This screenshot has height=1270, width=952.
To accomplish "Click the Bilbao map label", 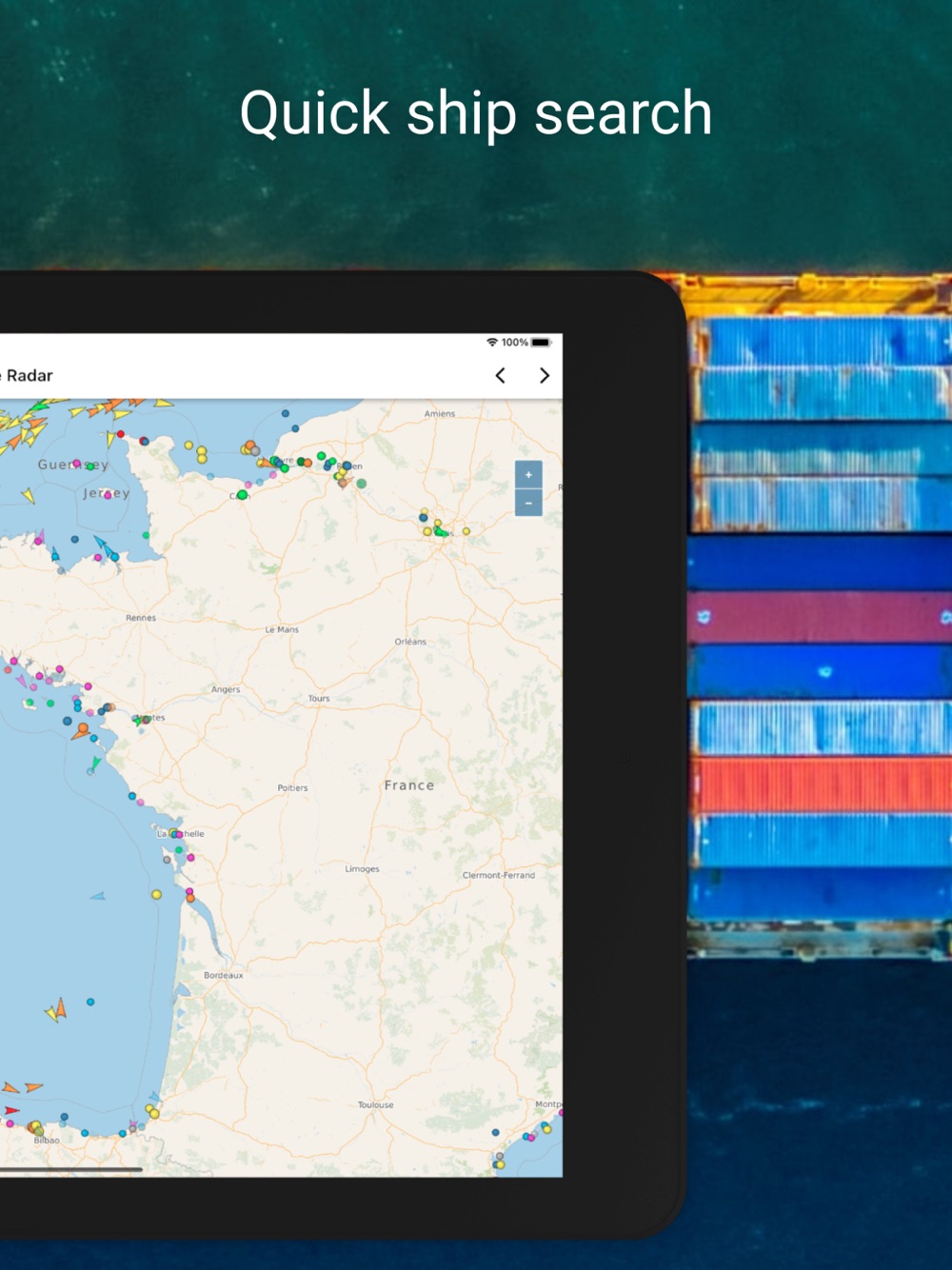I will pos(47,1140).
